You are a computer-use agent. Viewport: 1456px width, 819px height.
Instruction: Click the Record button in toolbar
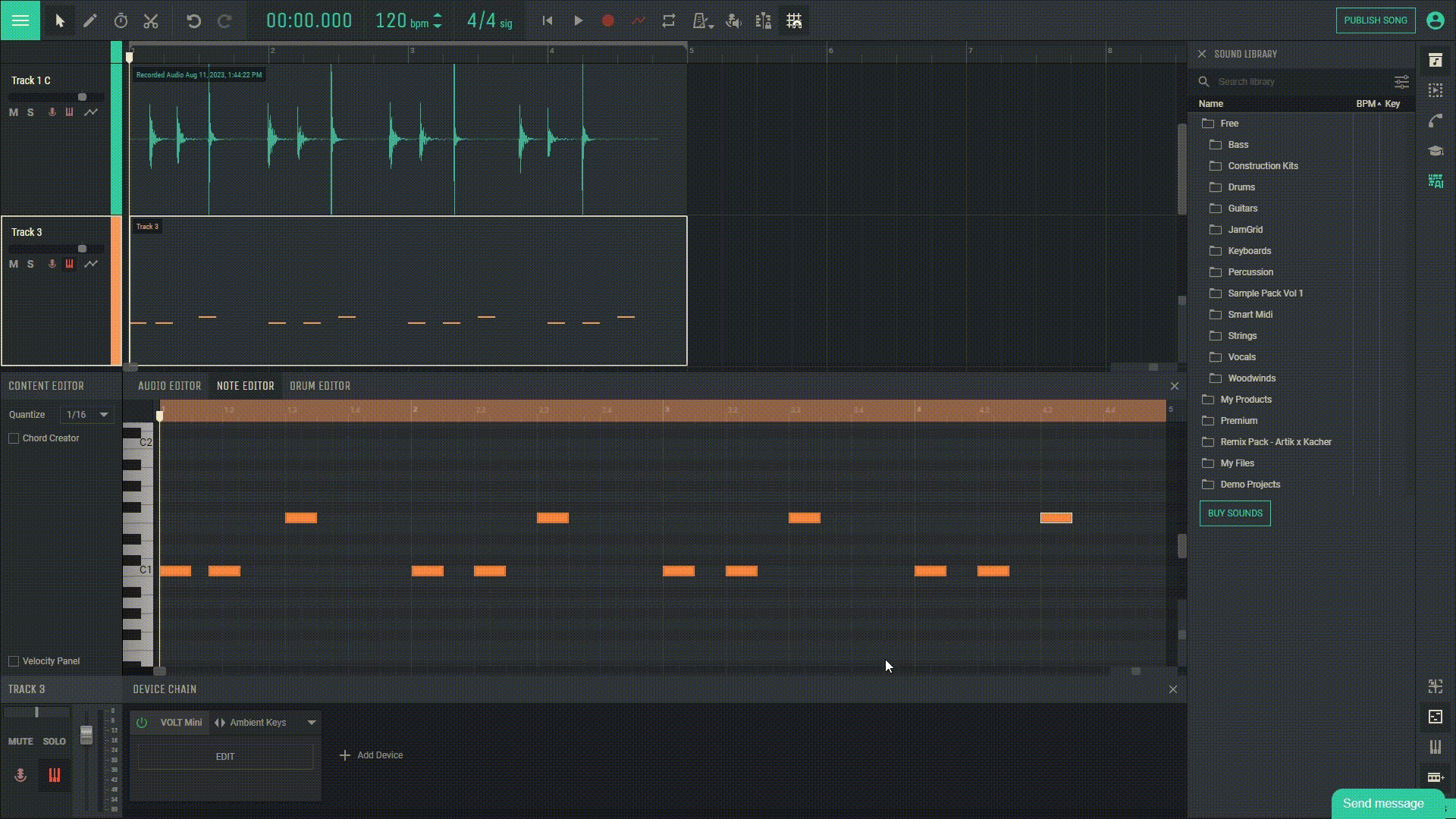[x=608, y=20]
